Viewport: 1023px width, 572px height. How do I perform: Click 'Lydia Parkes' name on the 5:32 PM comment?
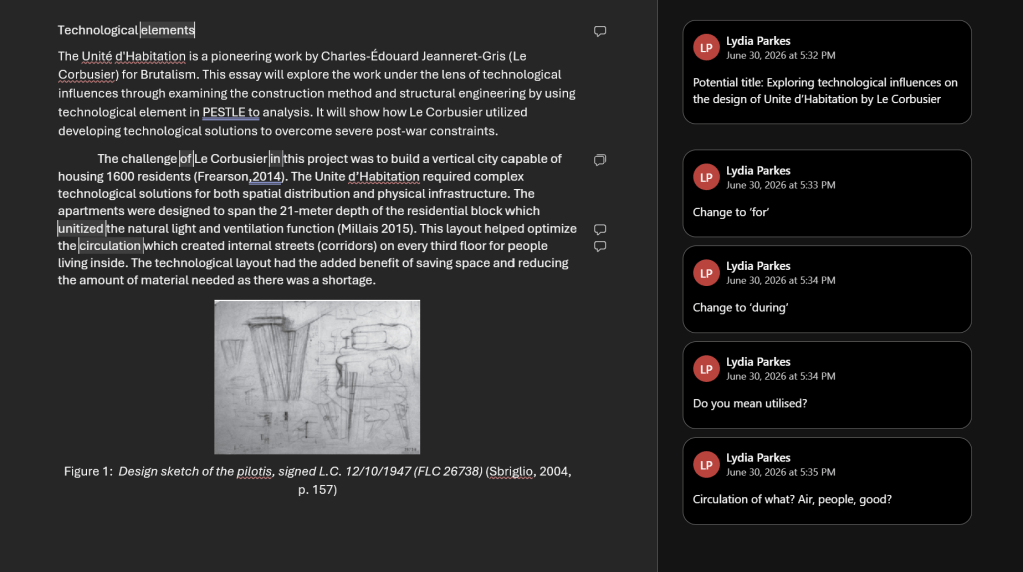(x=758, y=40)
